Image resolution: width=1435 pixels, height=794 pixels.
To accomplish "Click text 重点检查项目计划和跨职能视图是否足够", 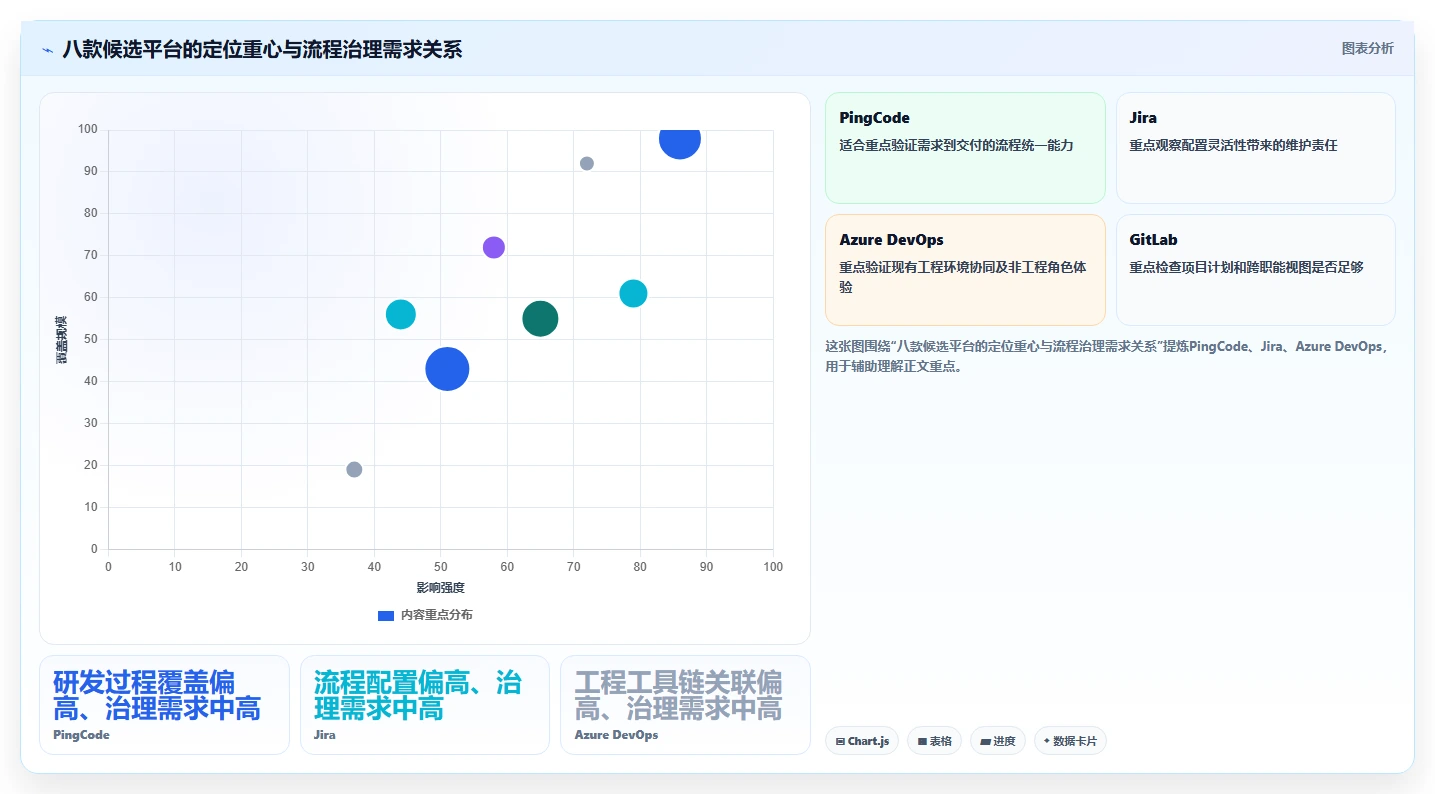I will 1246,268.
